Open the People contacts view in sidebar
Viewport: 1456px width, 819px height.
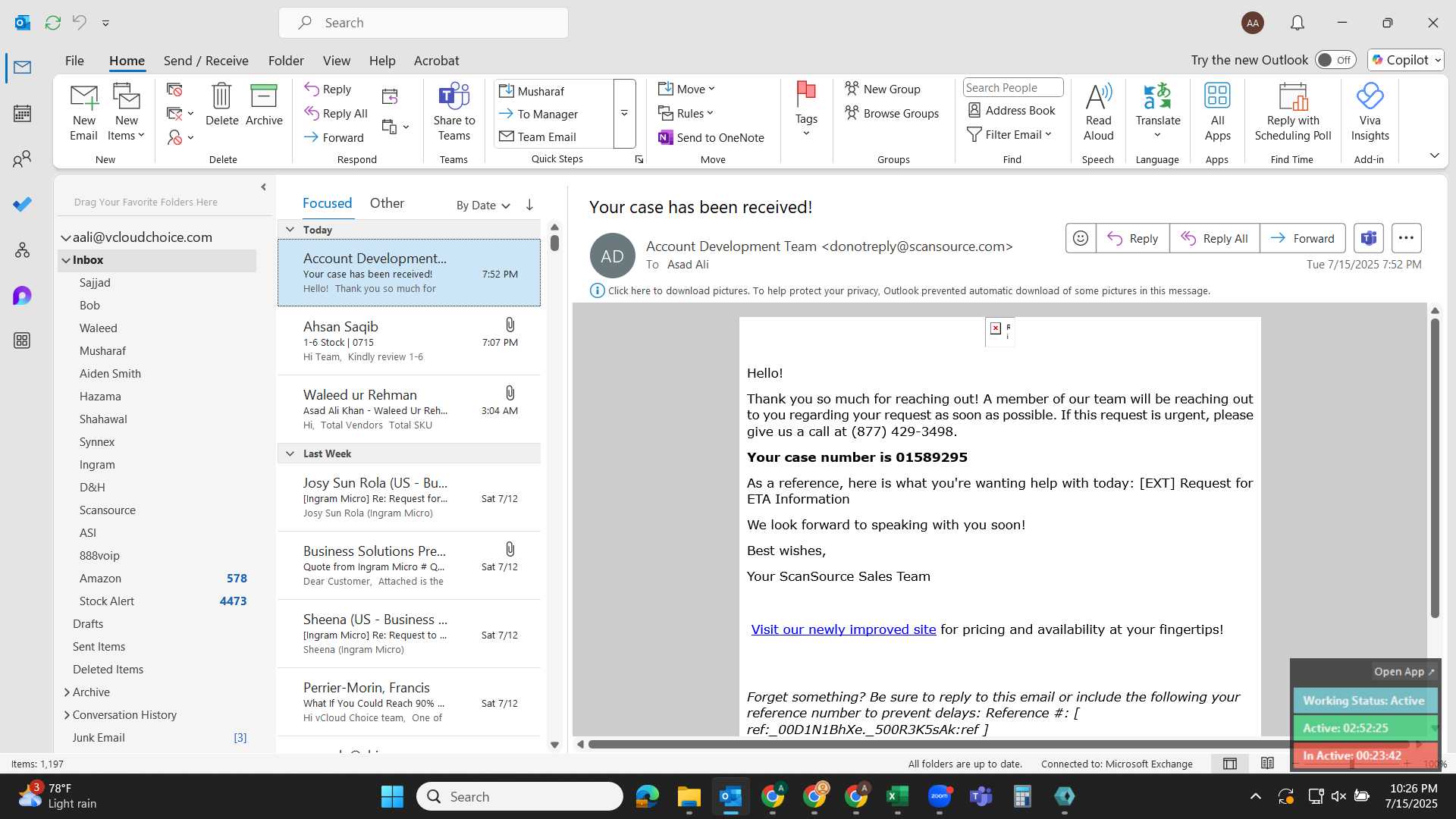(x=22, y=159)
